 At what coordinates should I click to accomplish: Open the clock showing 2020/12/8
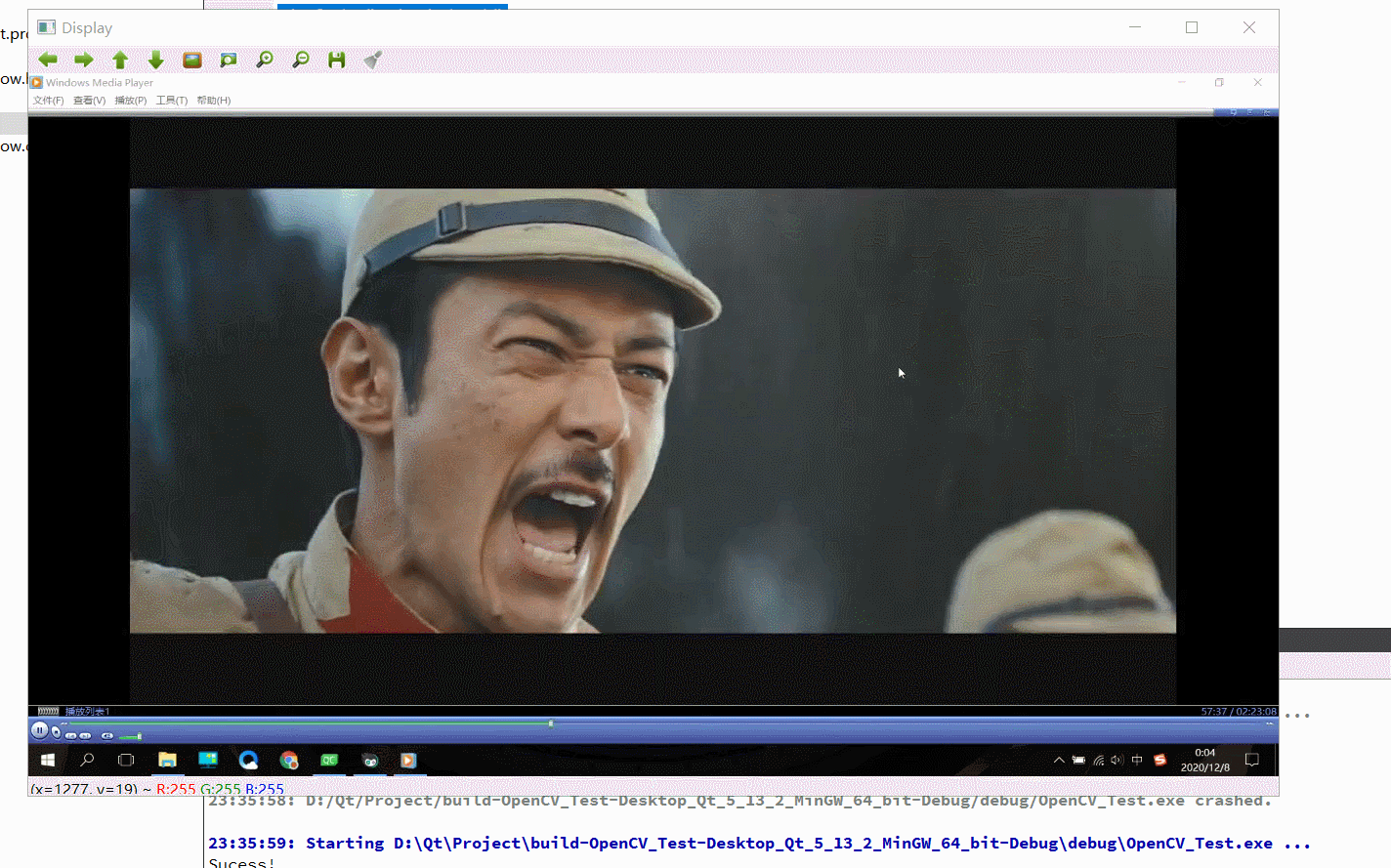(x=1205, y=760)
